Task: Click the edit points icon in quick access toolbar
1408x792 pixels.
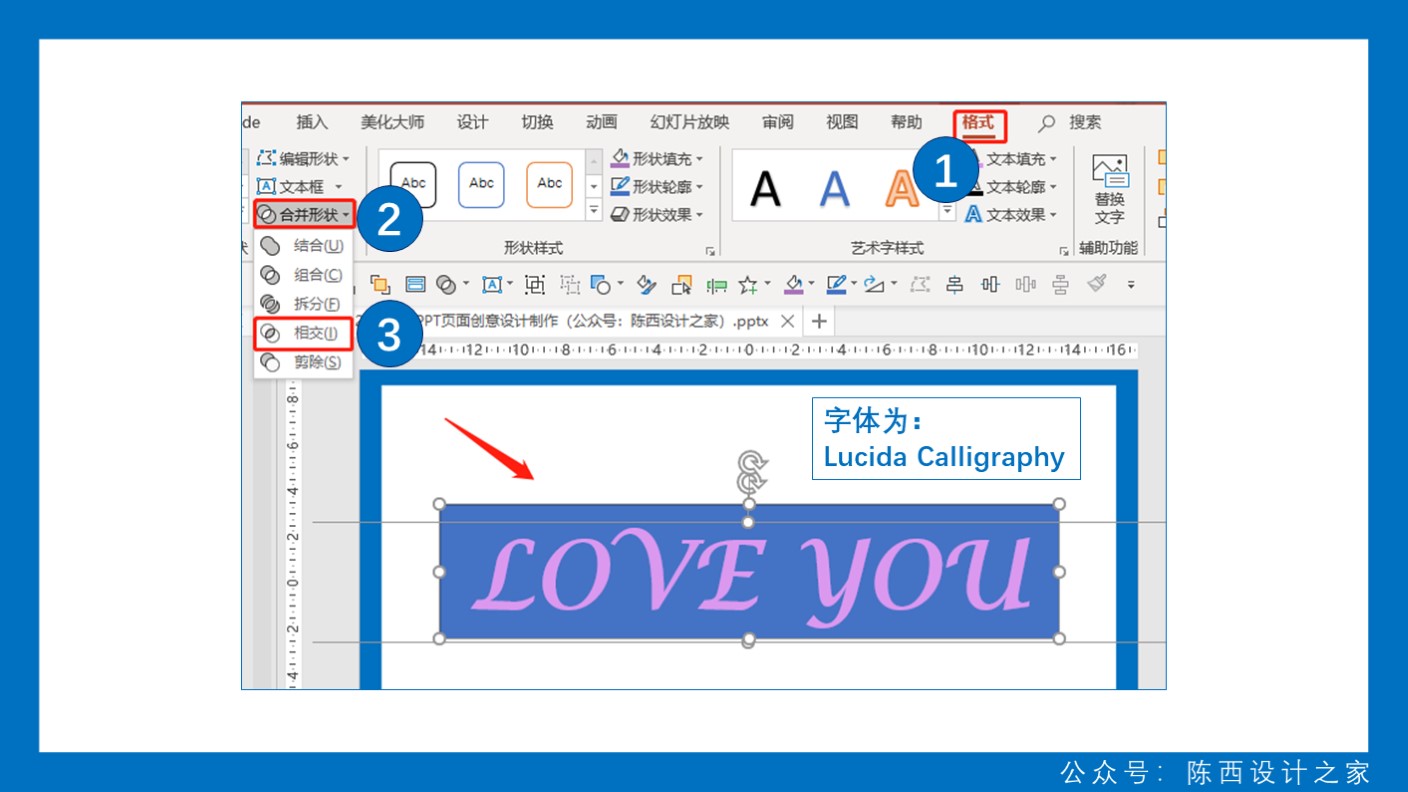Action: coord(919,285)
